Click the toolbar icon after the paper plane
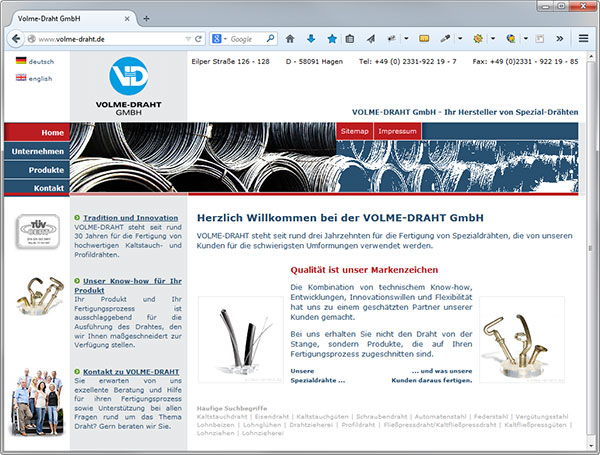 [x=391, y=39]
